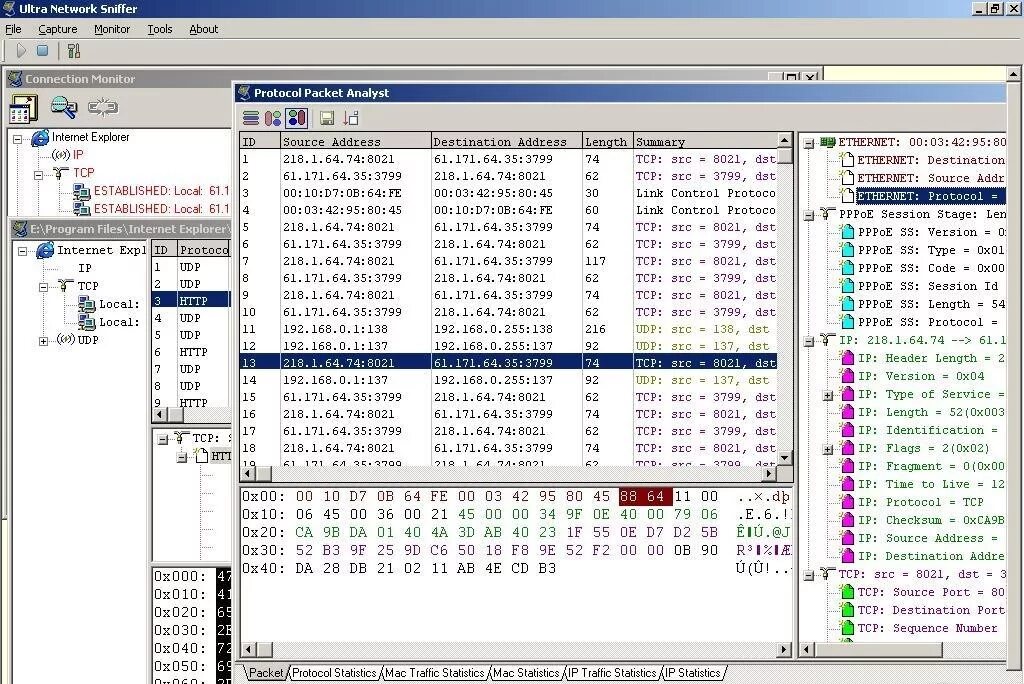Select packet 3 Link Control Protocol row
This screenshot has height=684, width=1024.
(509, 193)
